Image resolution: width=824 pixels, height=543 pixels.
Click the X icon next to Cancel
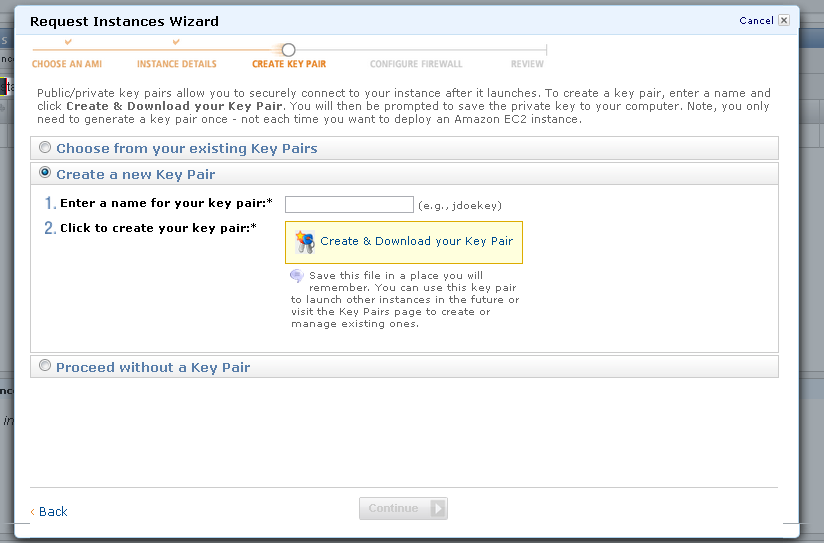coord(784,21)
